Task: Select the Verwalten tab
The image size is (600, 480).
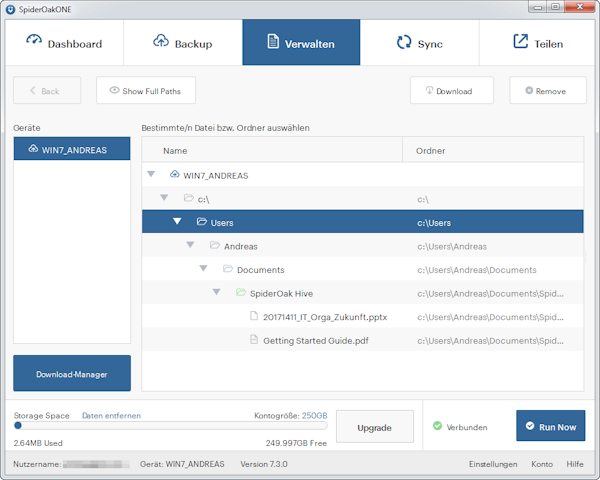Action: (301, 42)
